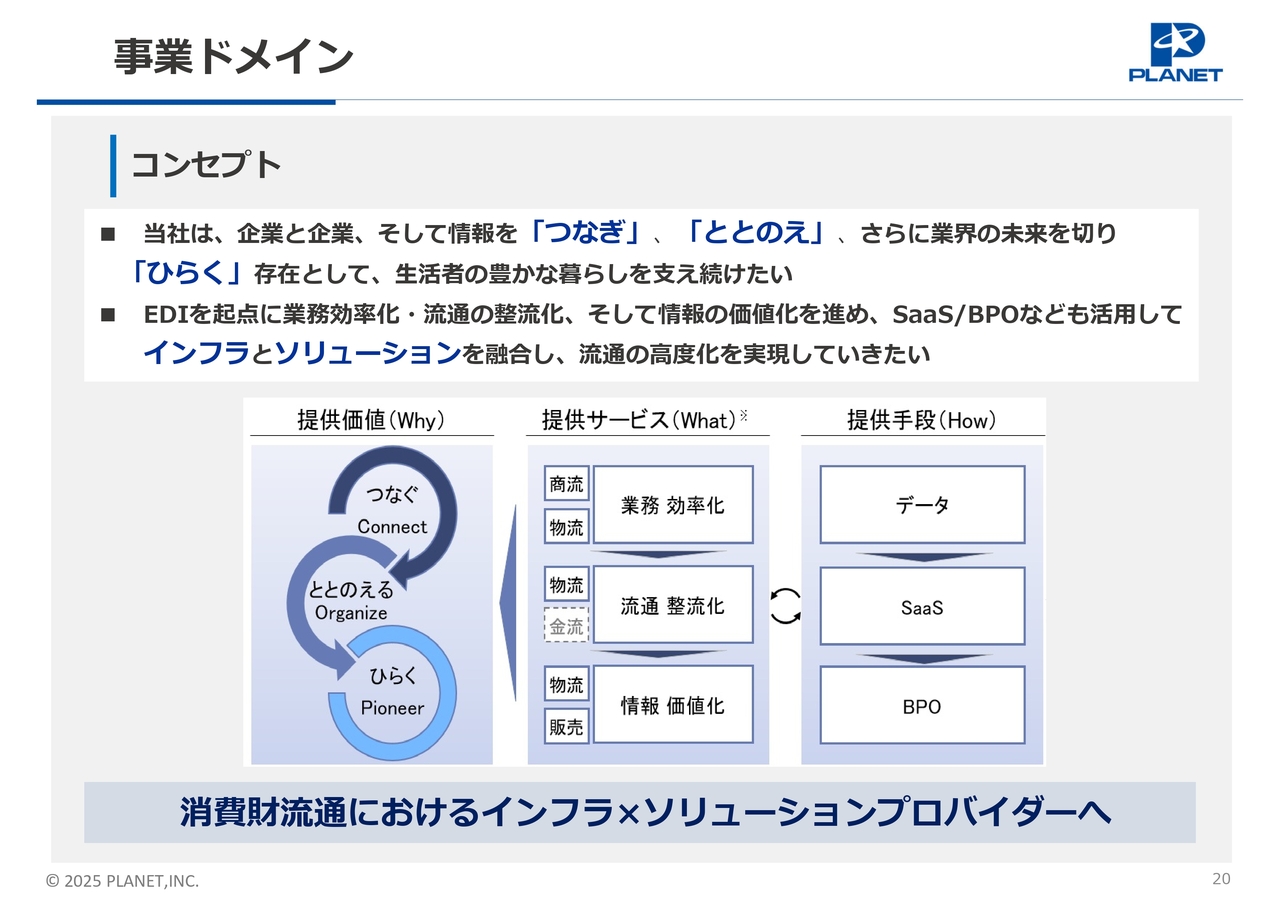Click the コンセプト section heading
This screenshot has height=905, width=1280.
206,165
